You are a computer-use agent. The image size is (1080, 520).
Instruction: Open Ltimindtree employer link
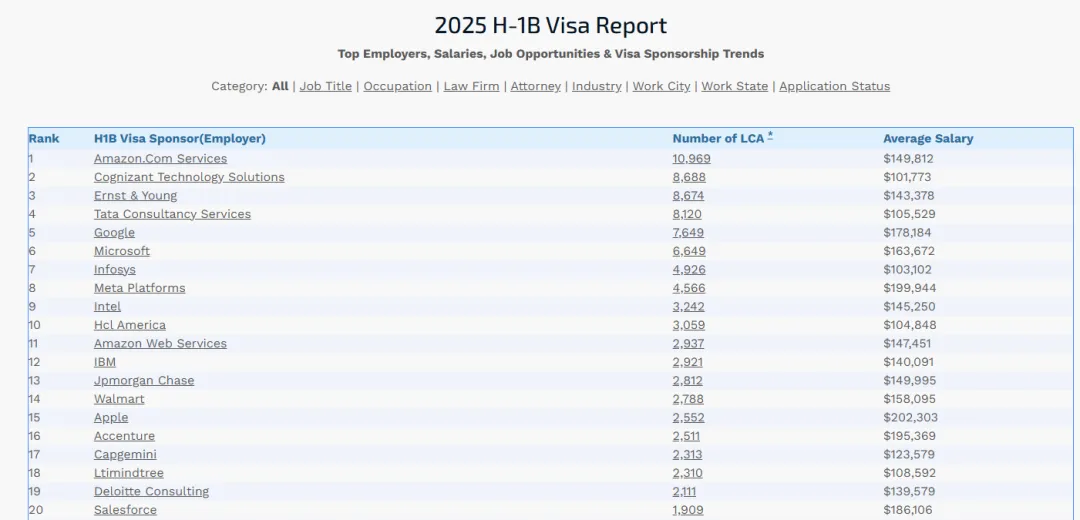(x=129, y=473)
